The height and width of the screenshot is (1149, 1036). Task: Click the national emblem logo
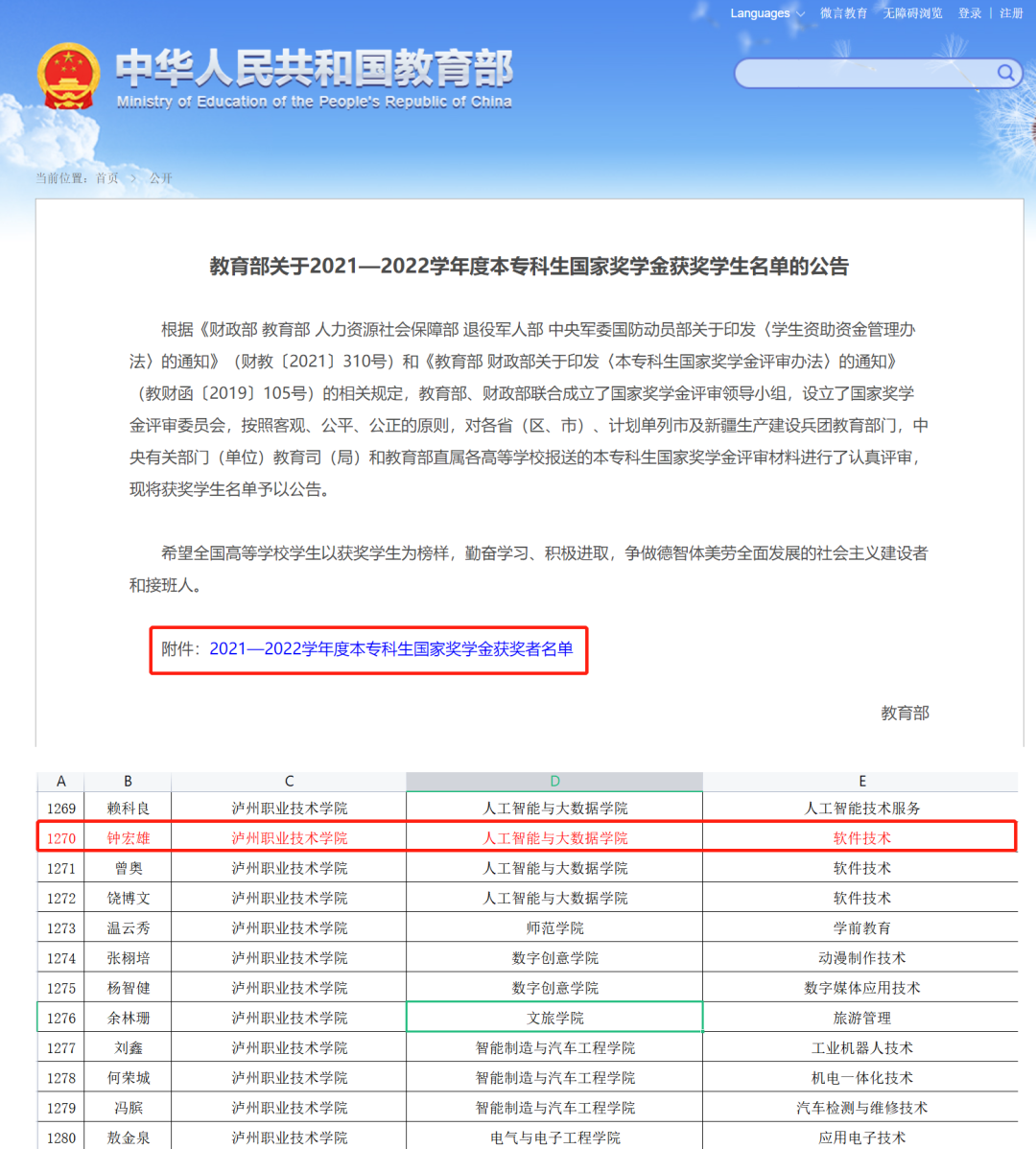68,76
